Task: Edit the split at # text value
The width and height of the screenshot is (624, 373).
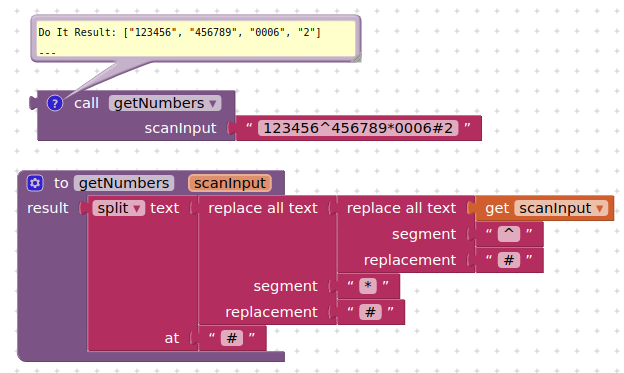Action: [x=232, y=338]
